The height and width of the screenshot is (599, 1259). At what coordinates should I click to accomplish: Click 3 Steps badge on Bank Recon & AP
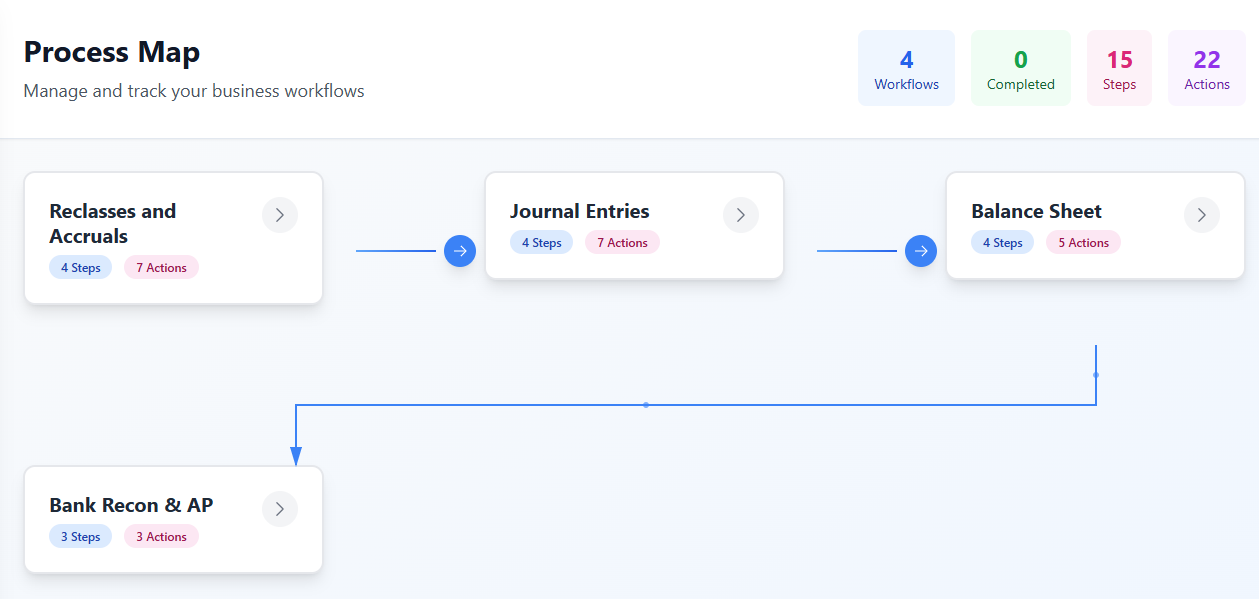pos(80,537)
